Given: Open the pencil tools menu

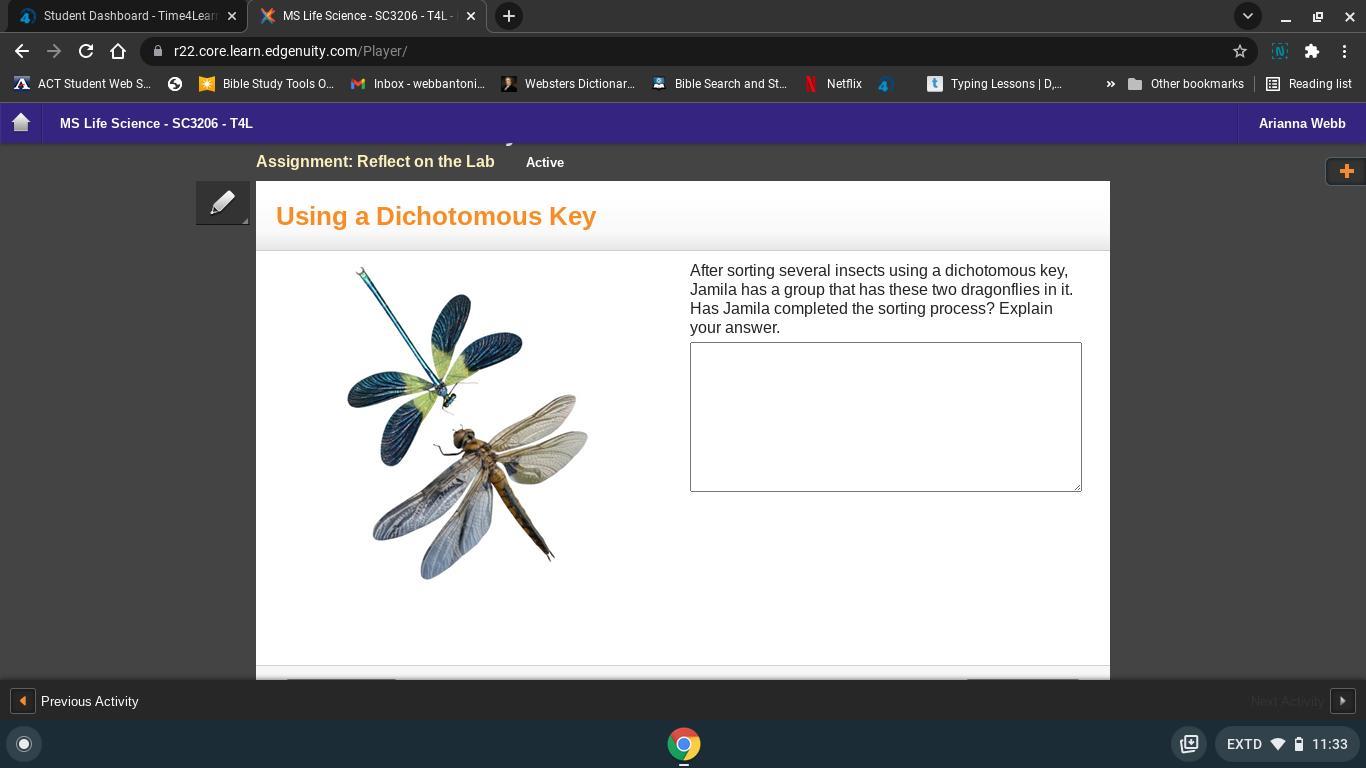Looking at the screenshot, I should point(222,203).
